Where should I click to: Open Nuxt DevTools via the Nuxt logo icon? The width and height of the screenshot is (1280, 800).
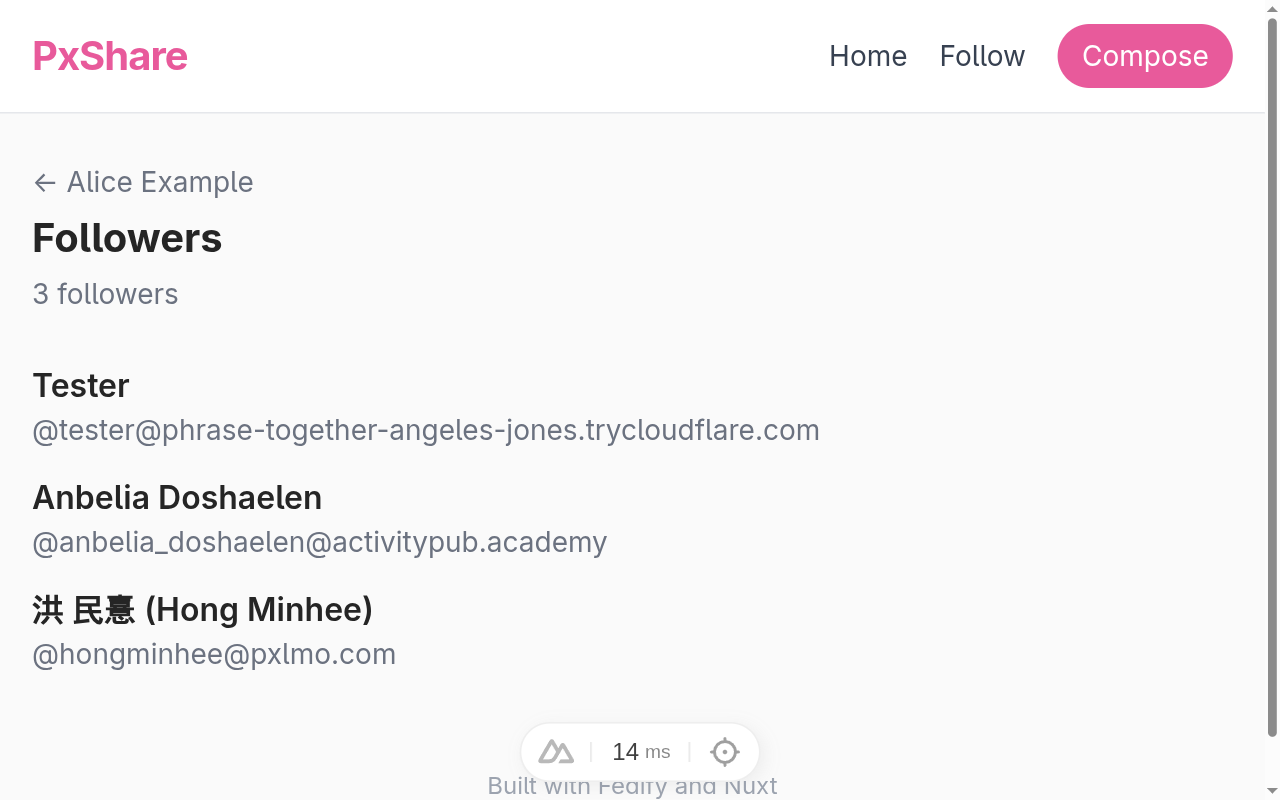556,751
